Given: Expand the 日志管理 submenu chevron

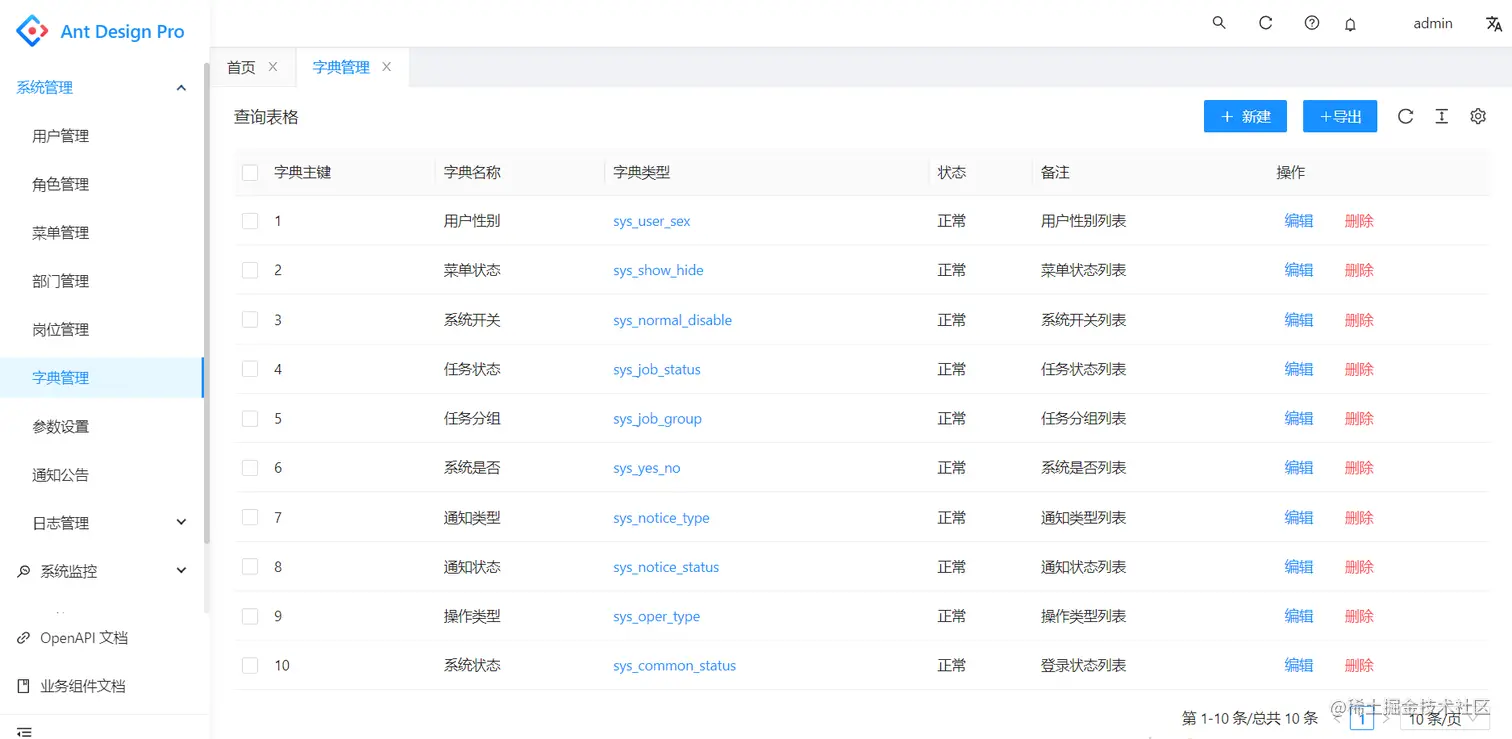Looking at the screenshot, I should (x=181, y=522).
